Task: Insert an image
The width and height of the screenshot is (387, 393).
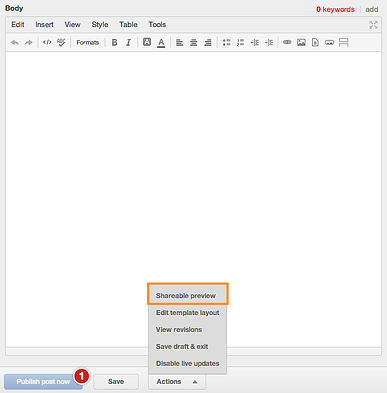Action: pyautogui.click(x=301, y=42)
